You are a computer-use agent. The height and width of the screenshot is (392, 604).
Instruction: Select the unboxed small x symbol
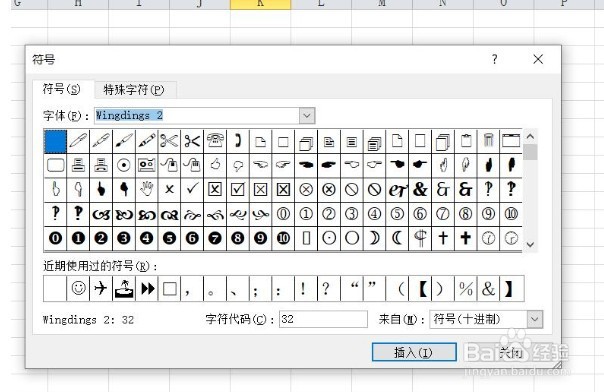pyautogui.click(x=169, y=189)
